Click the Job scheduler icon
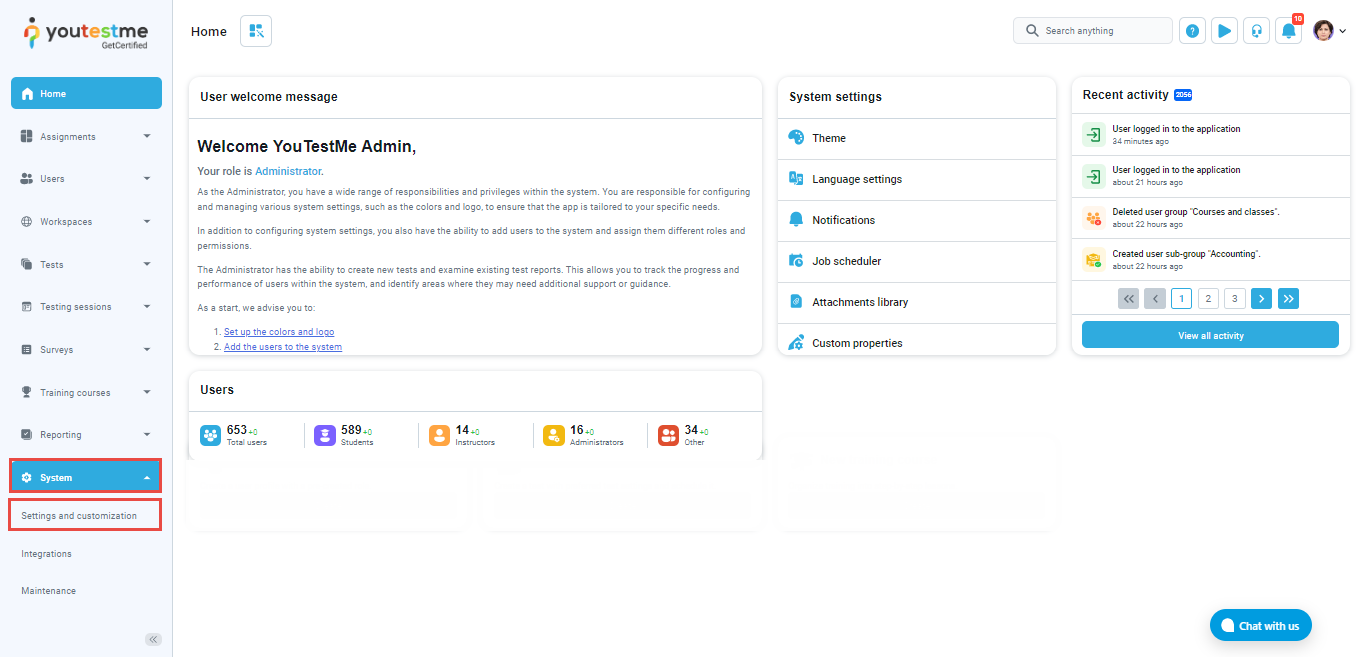 (796, 261)
